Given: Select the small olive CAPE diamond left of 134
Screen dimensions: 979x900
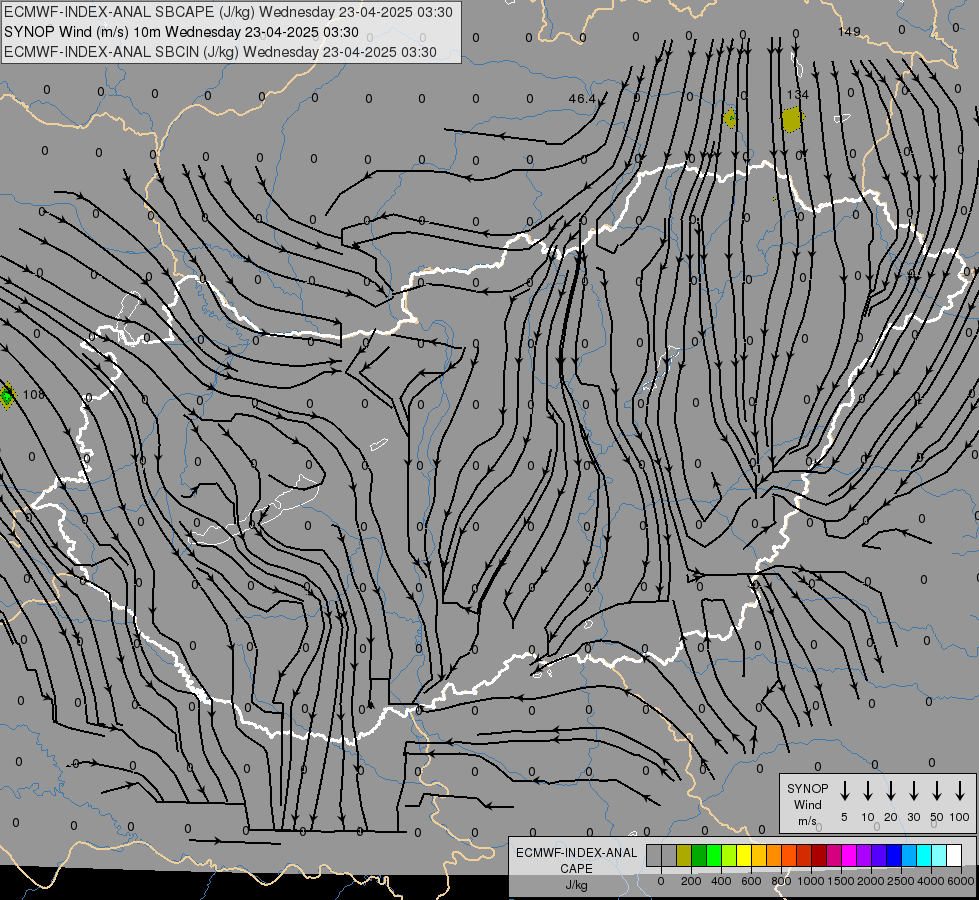Looking at the screenshot, I should [729, 118].
